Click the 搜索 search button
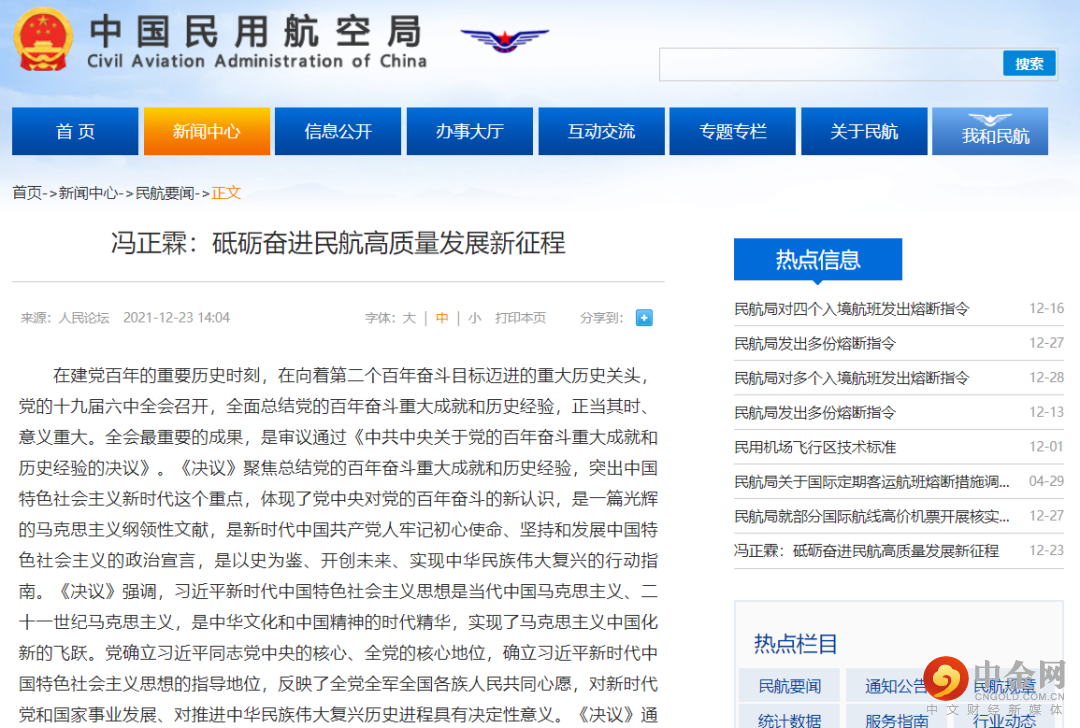 point(1029,64)
